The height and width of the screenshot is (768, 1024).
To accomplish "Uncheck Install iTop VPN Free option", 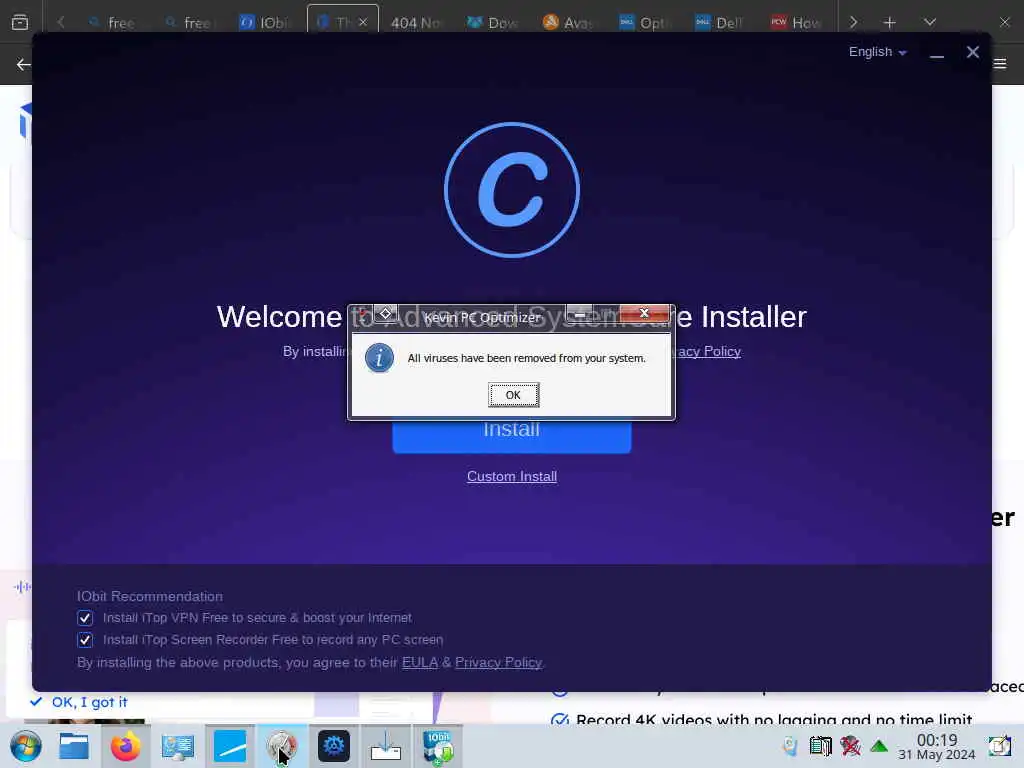I will [x=85, y=618].
